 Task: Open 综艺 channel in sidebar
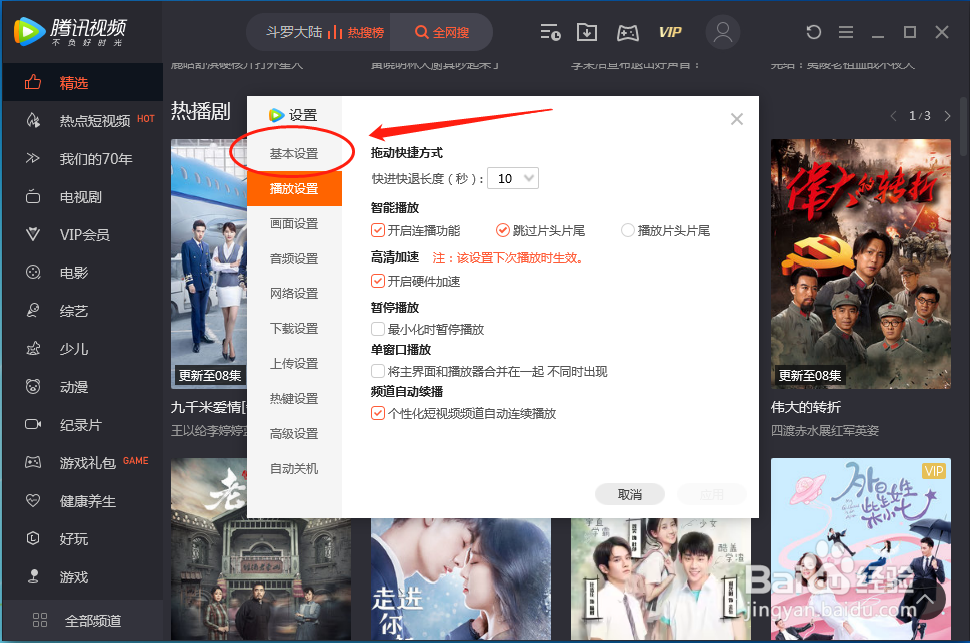click(83, 311)
